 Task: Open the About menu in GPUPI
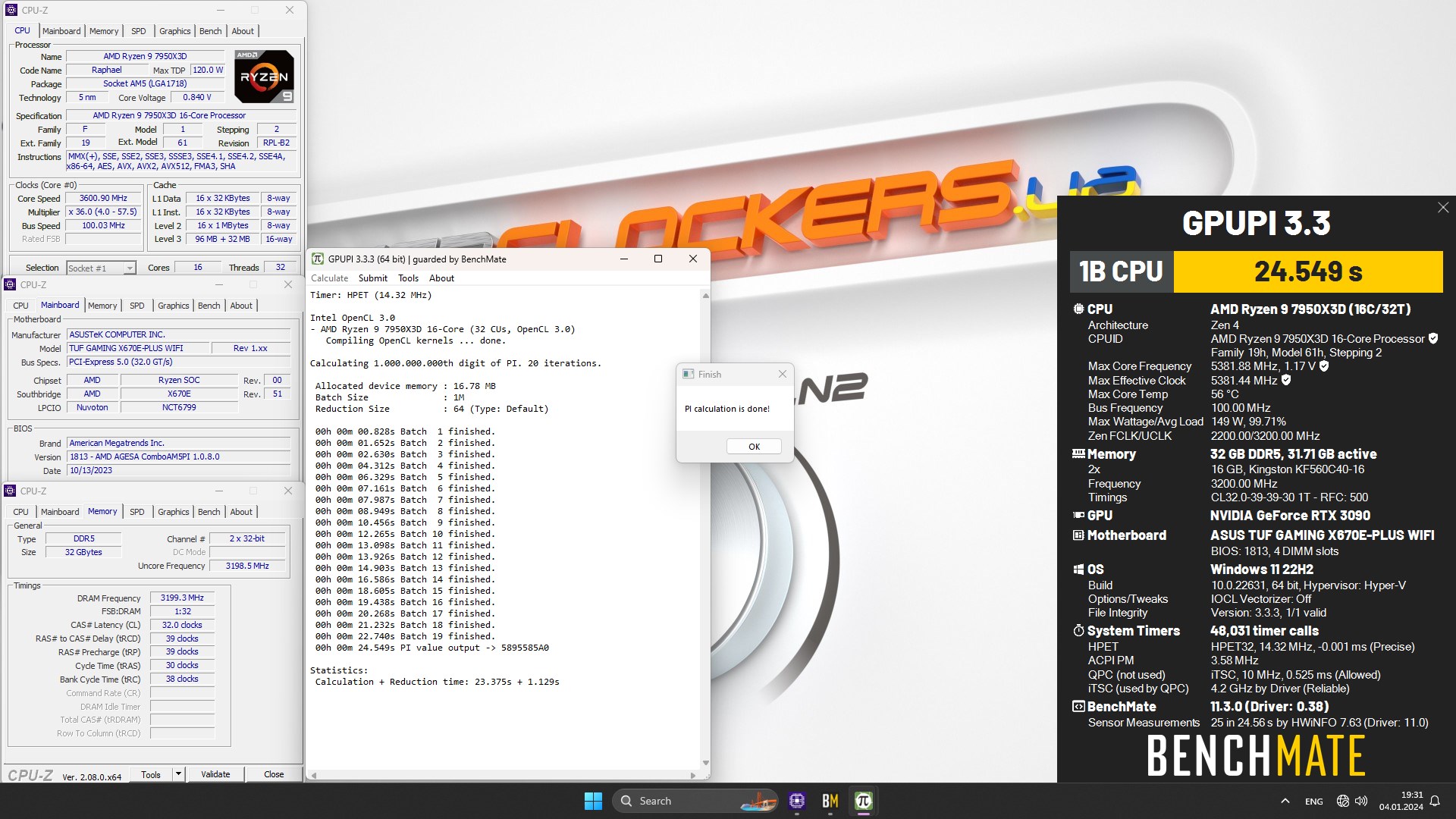(441, 278)
